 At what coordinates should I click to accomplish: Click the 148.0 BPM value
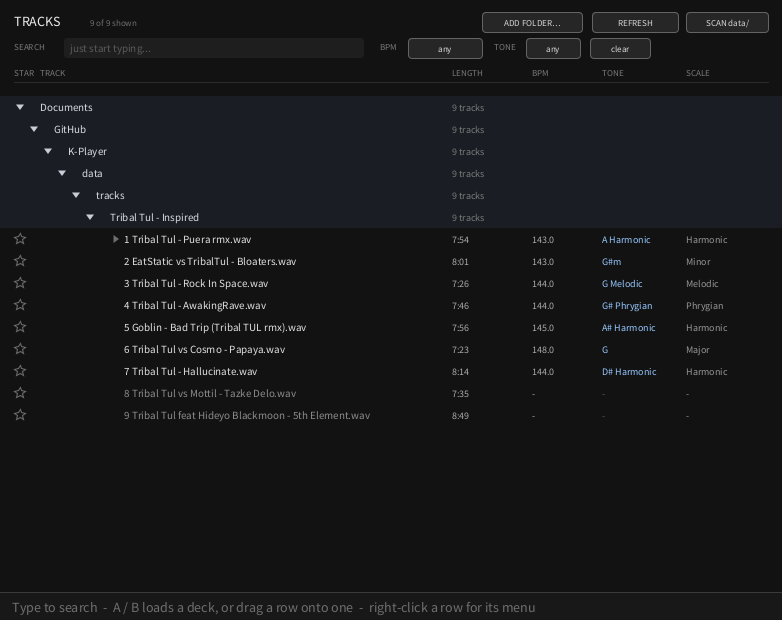[x=543, y=349]
